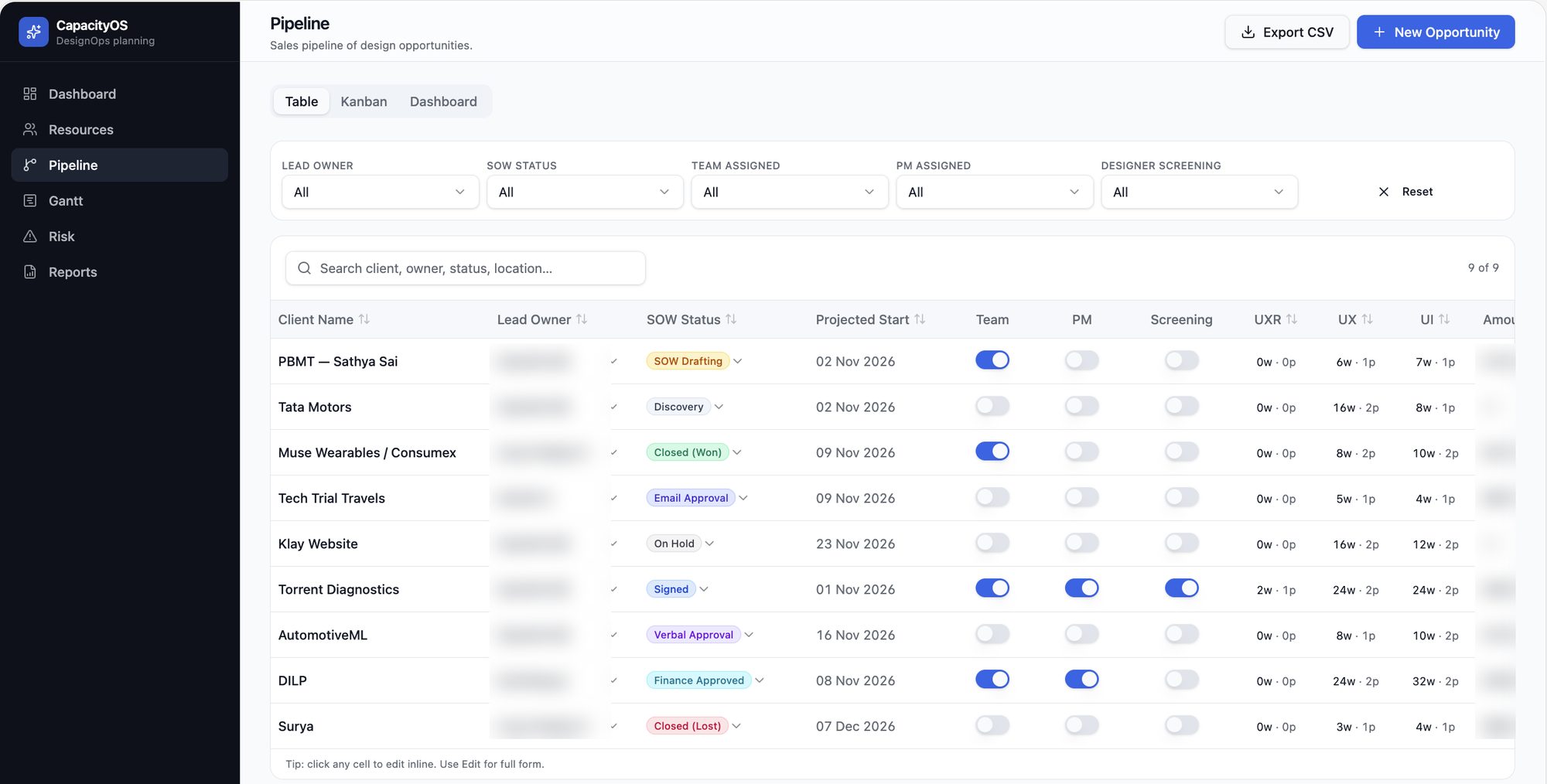Image resolution: width=1547 pixels, height=784 pixels.
Task: Click the search magnifier icon
Action: pyautogui.click(x=305, y=268)
